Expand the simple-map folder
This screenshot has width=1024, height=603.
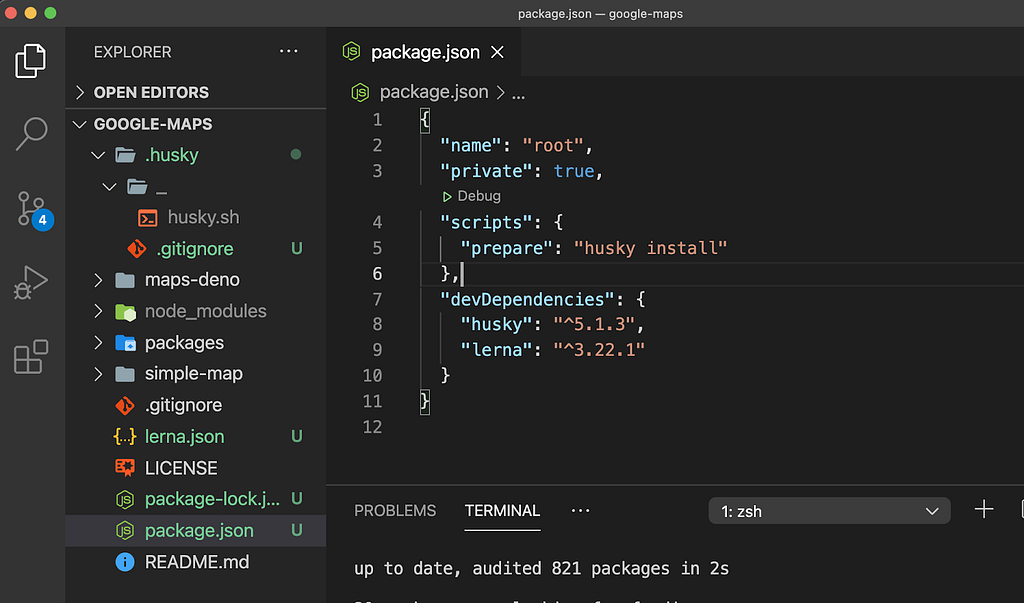click(x=196, y=374)
